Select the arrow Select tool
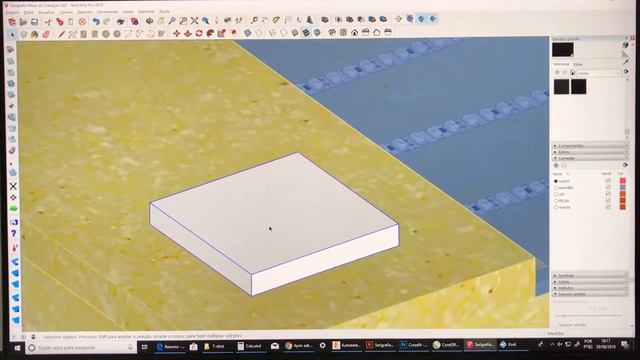The image size is (640, 360). click(12, 35)
